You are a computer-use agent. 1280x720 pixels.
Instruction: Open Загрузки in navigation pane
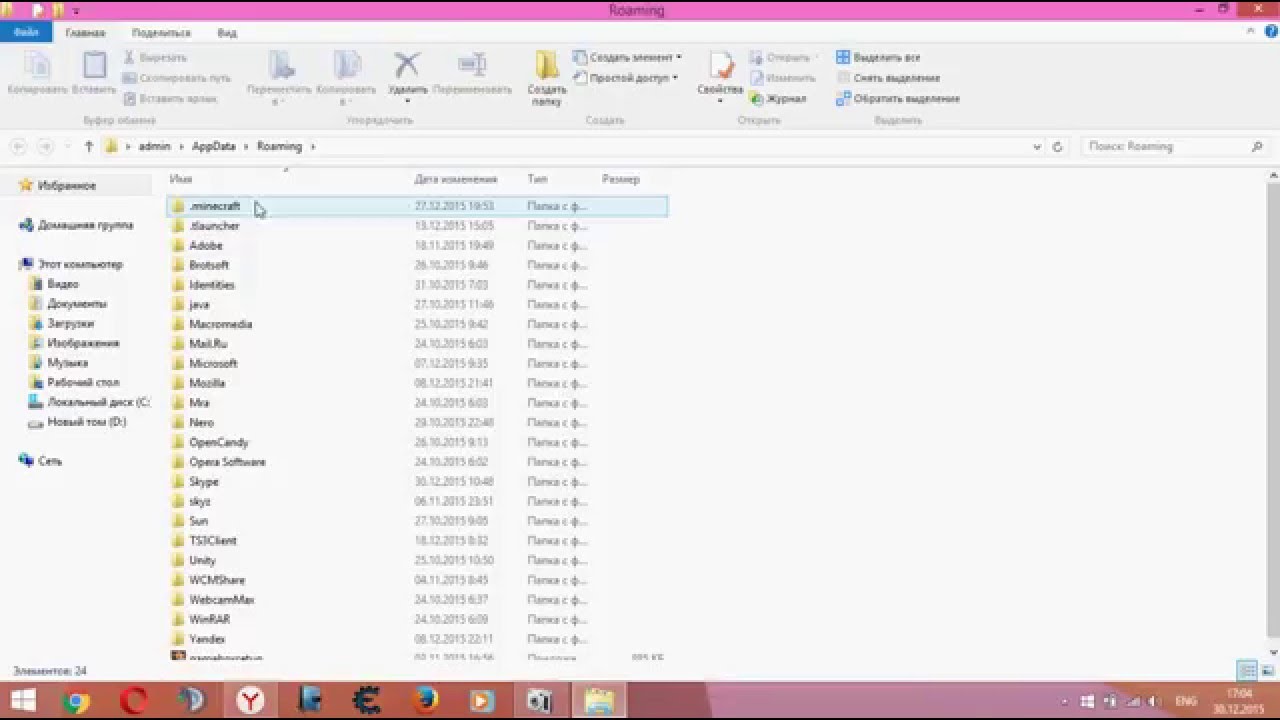click(x=70, y=323)
